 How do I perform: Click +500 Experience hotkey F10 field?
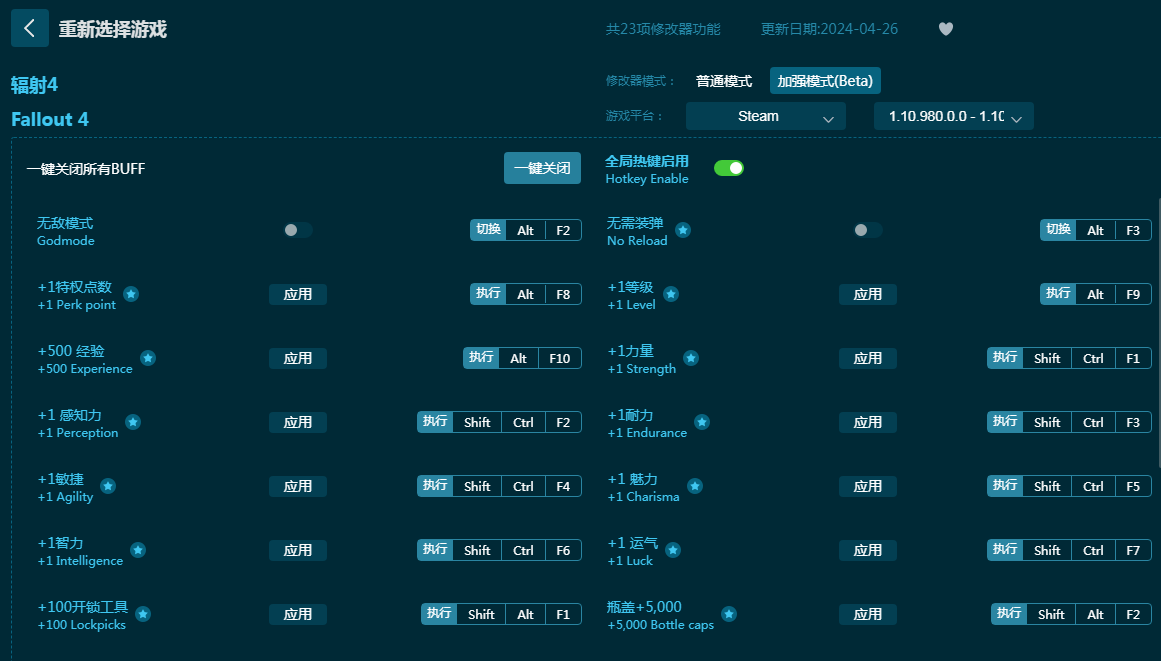coord(560,358)
